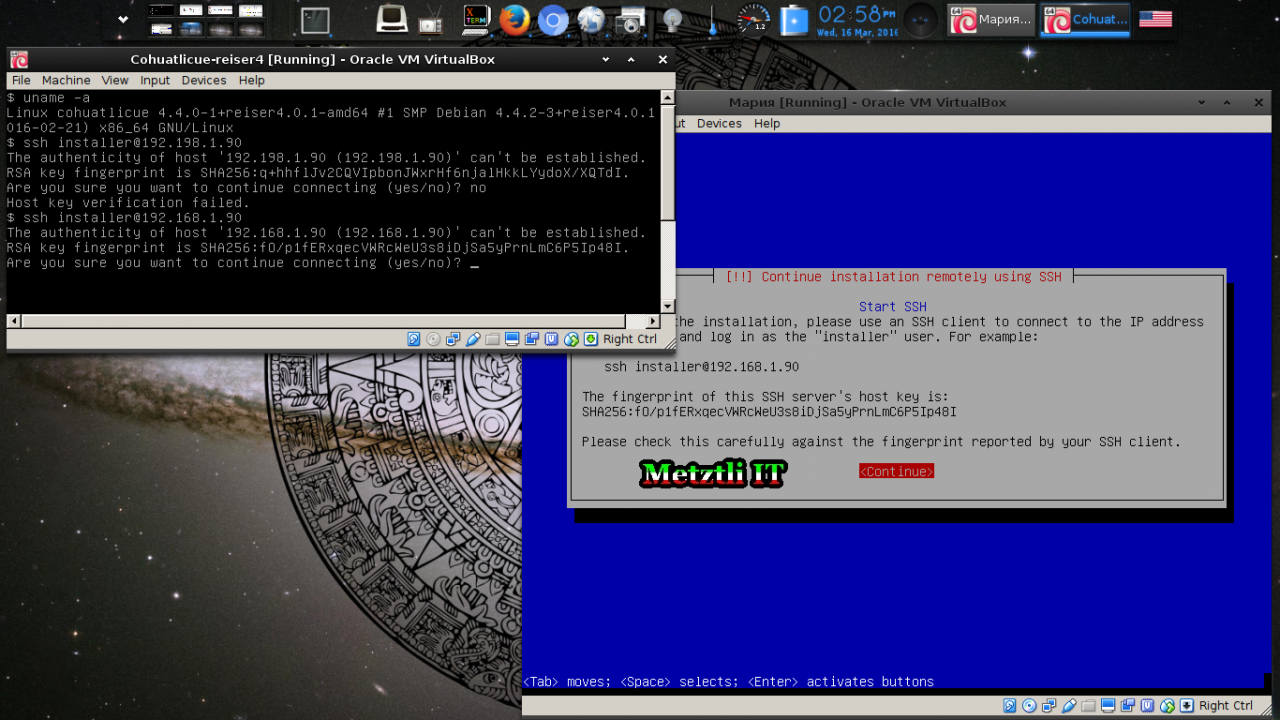
Task: Expand the panel down-chevron at top left
Action: (123, 19)
